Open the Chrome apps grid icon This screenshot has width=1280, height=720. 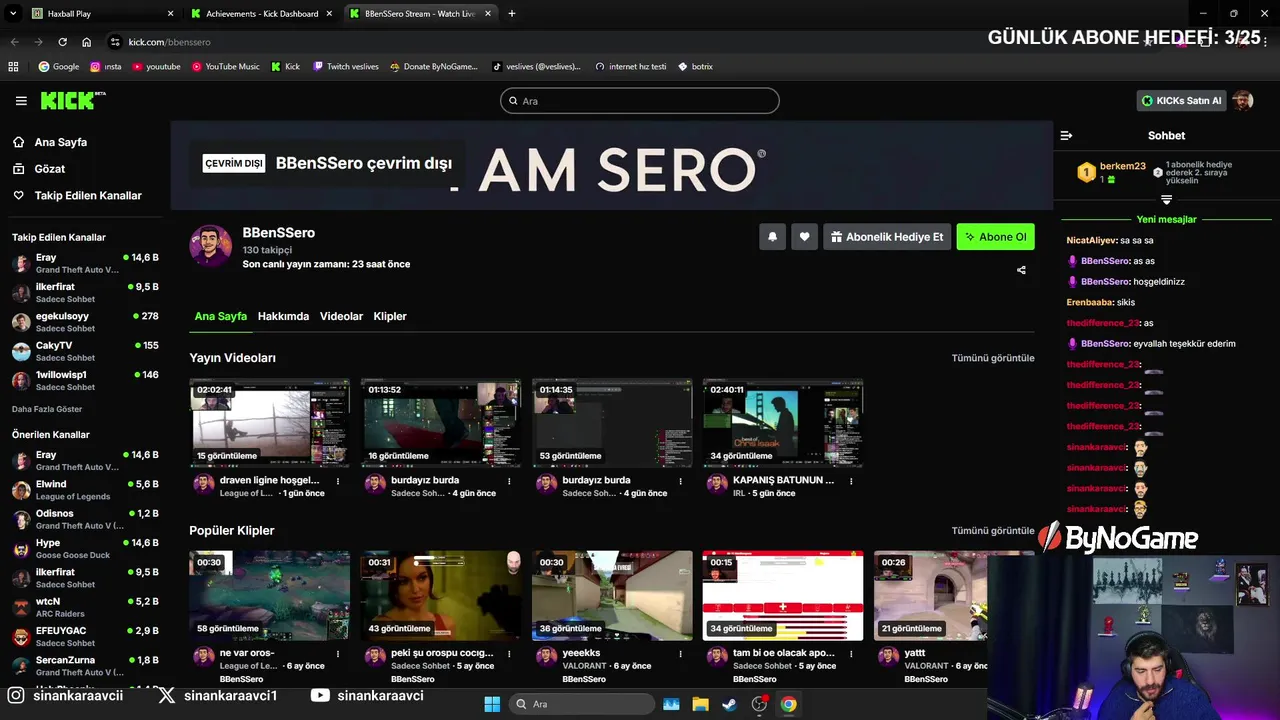coord(13,66)
